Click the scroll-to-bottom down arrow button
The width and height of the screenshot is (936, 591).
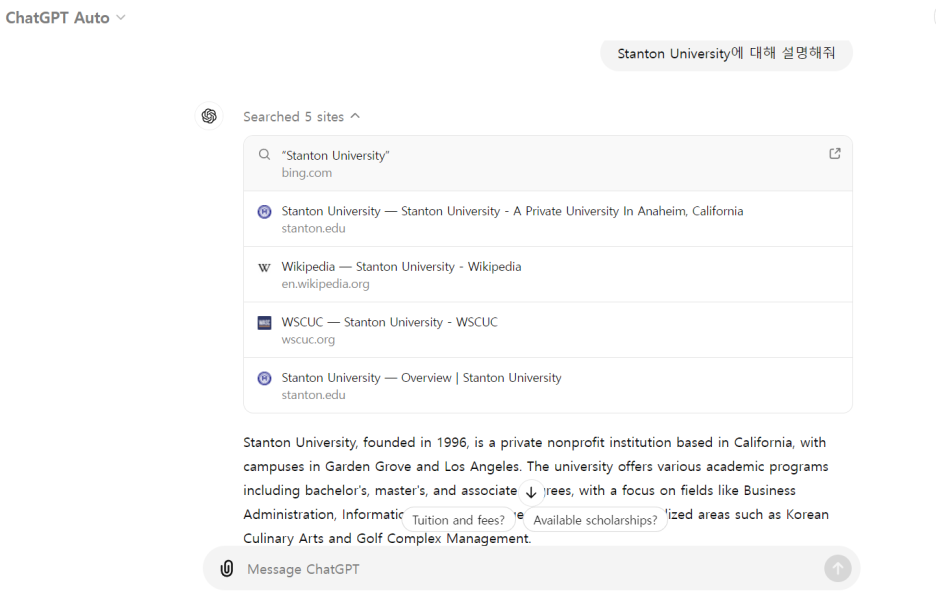pos(531,492)
